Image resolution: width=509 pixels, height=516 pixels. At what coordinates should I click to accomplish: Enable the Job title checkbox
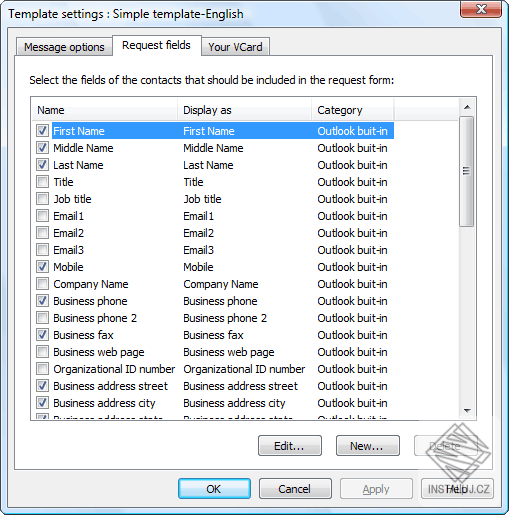pos(42,199)
